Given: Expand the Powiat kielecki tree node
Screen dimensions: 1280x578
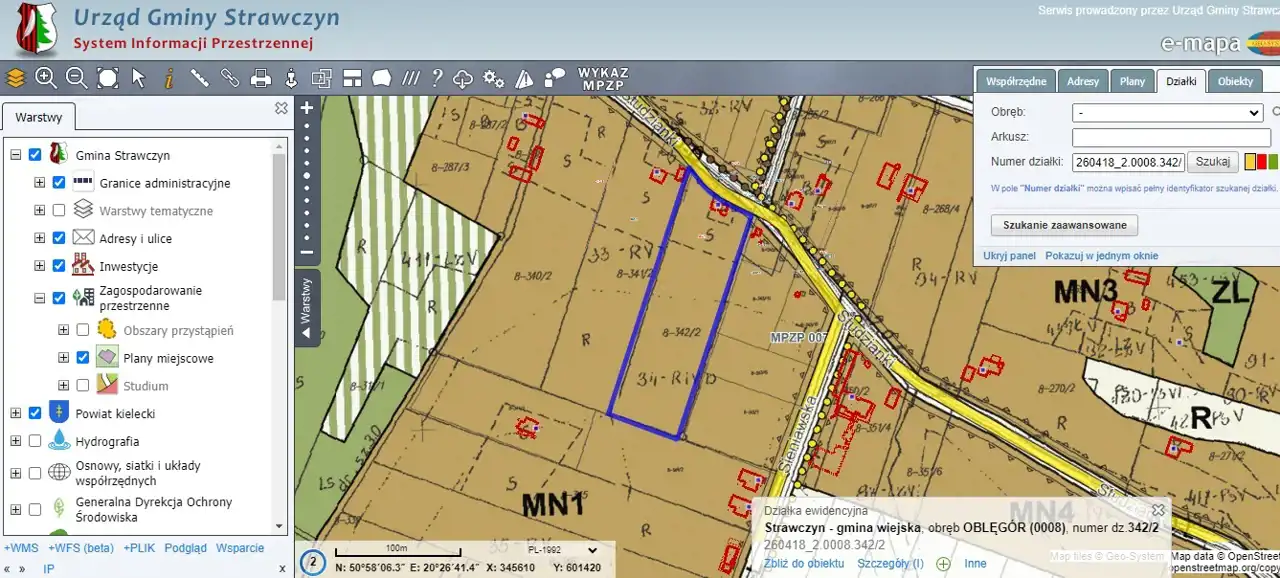Looking at the screenshot, I should coord(15,413).
